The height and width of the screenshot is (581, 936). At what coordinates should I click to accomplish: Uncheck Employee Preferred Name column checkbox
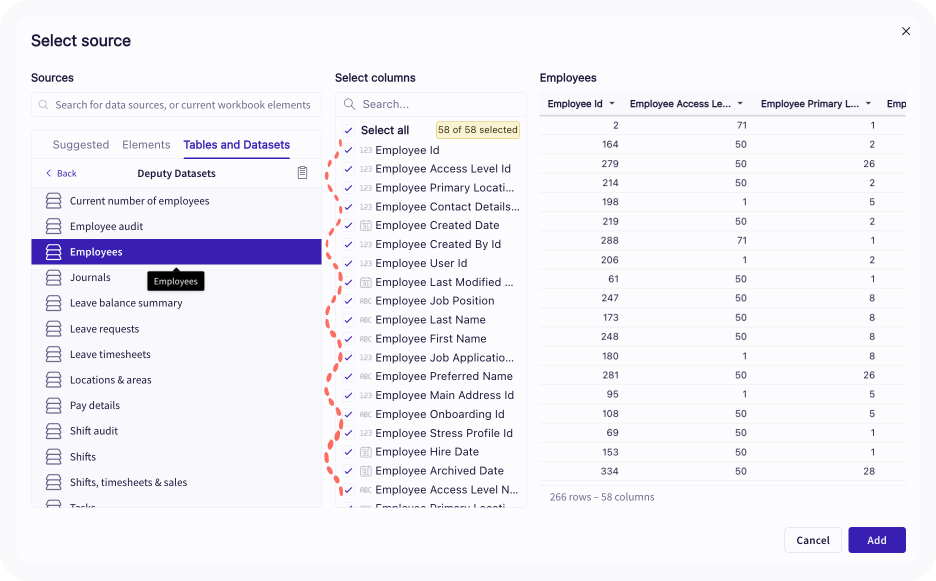[x=349, y=376]
